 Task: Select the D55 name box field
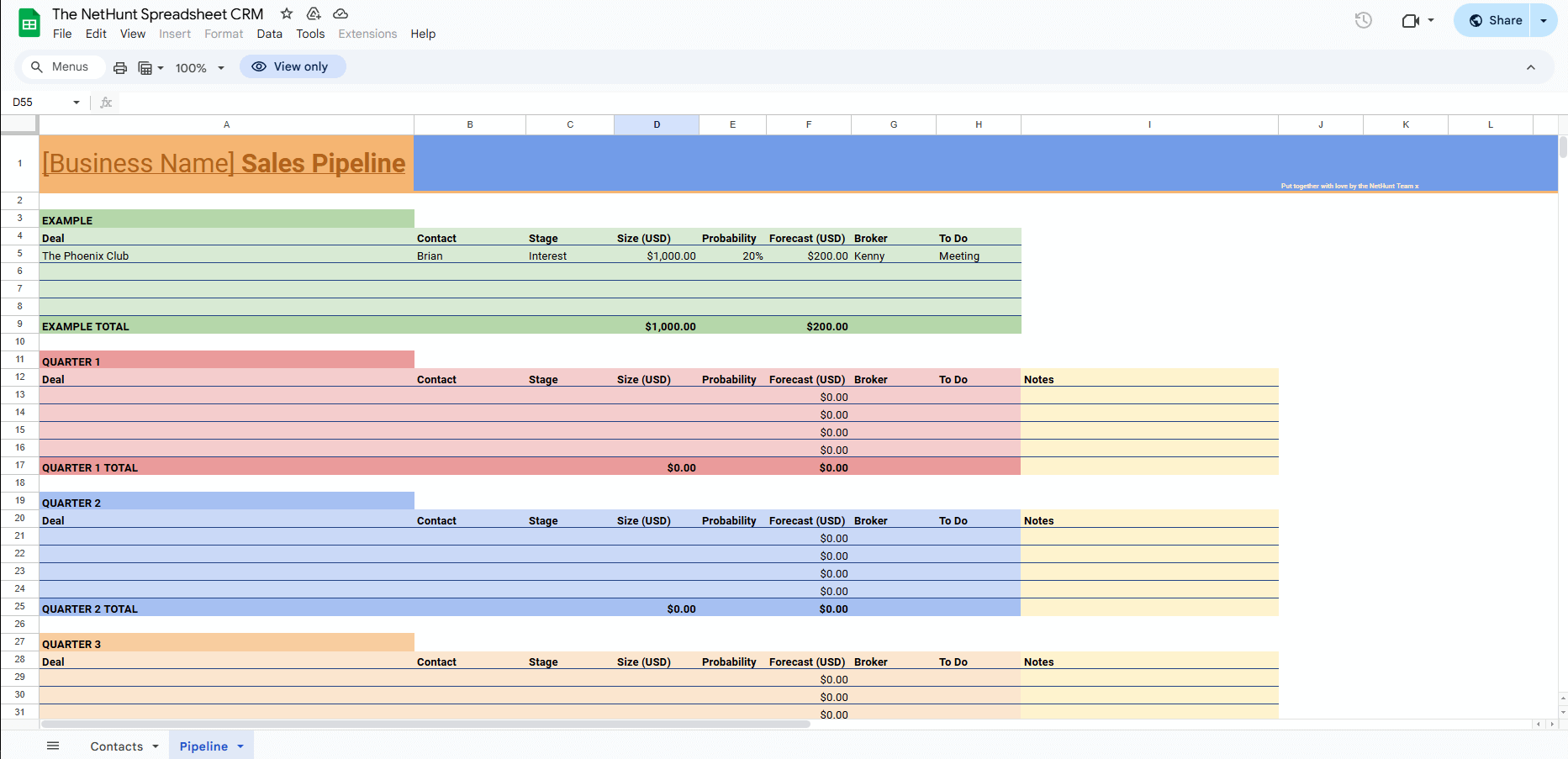(40, 102)
